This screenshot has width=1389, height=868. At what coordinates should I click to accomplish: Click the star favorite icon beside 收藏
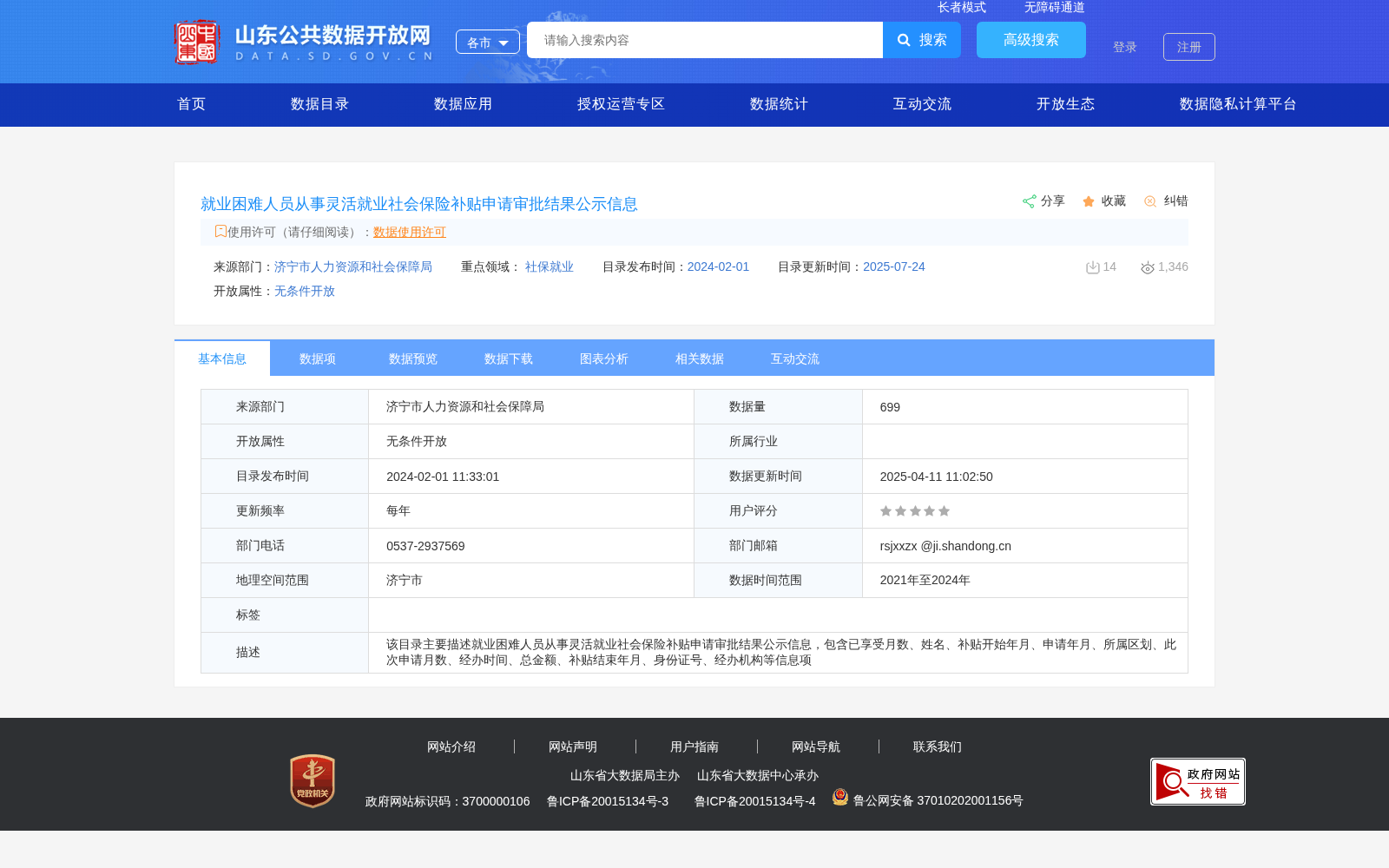pyautogui.click(x=1089, y=201)
